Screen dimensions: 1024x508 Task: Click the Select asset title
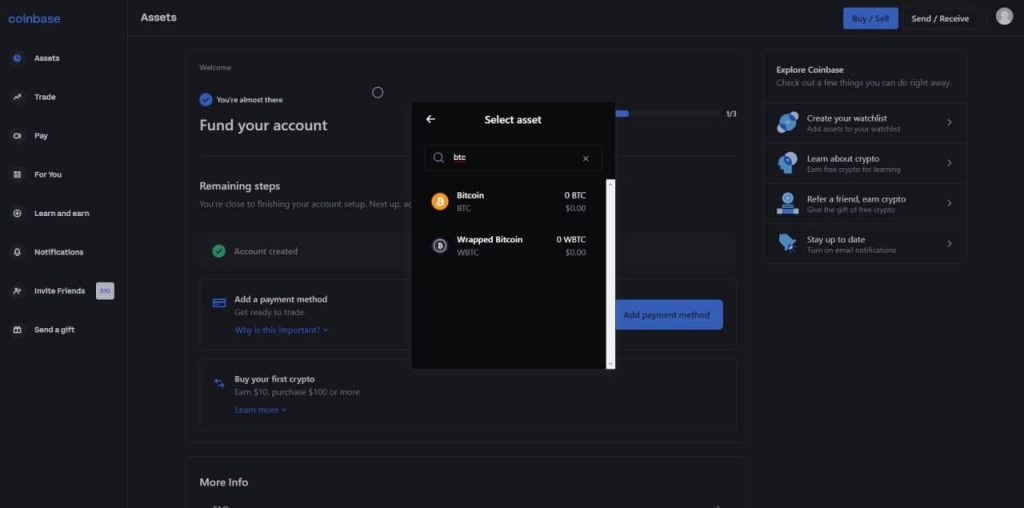[x=513, y=119]
